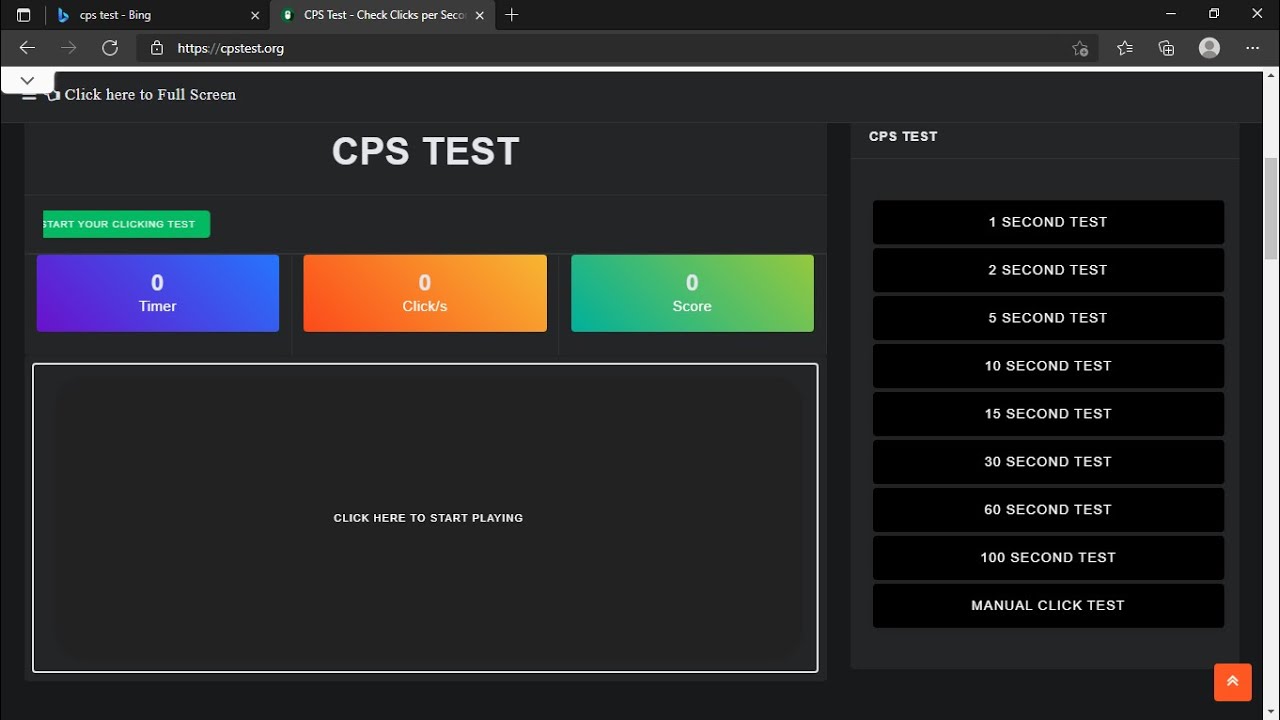Open a new tab with the plus button

pyautogui.click(x=512, y=15)
